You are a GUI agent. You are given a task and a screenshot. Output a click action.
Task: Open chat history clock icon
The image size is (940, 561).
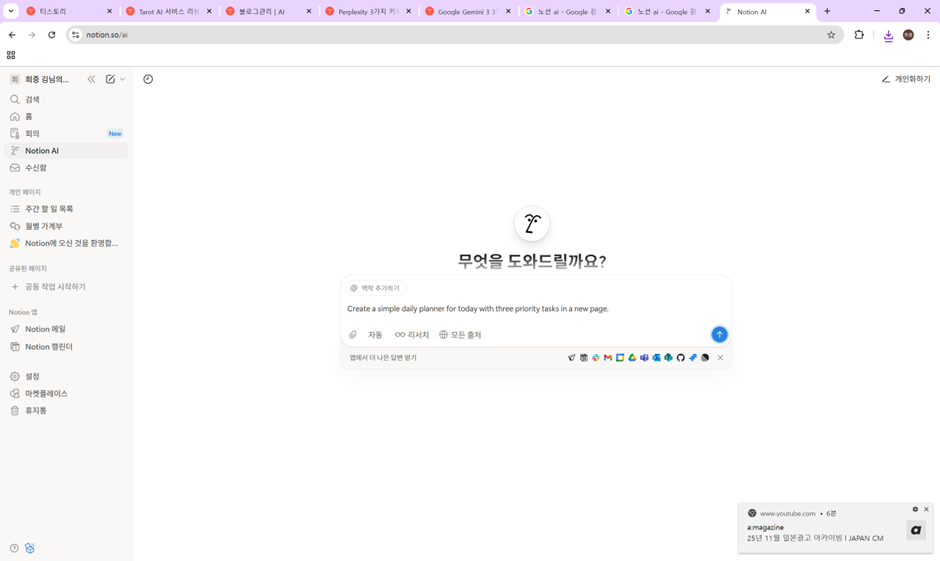tap(148, 79)
